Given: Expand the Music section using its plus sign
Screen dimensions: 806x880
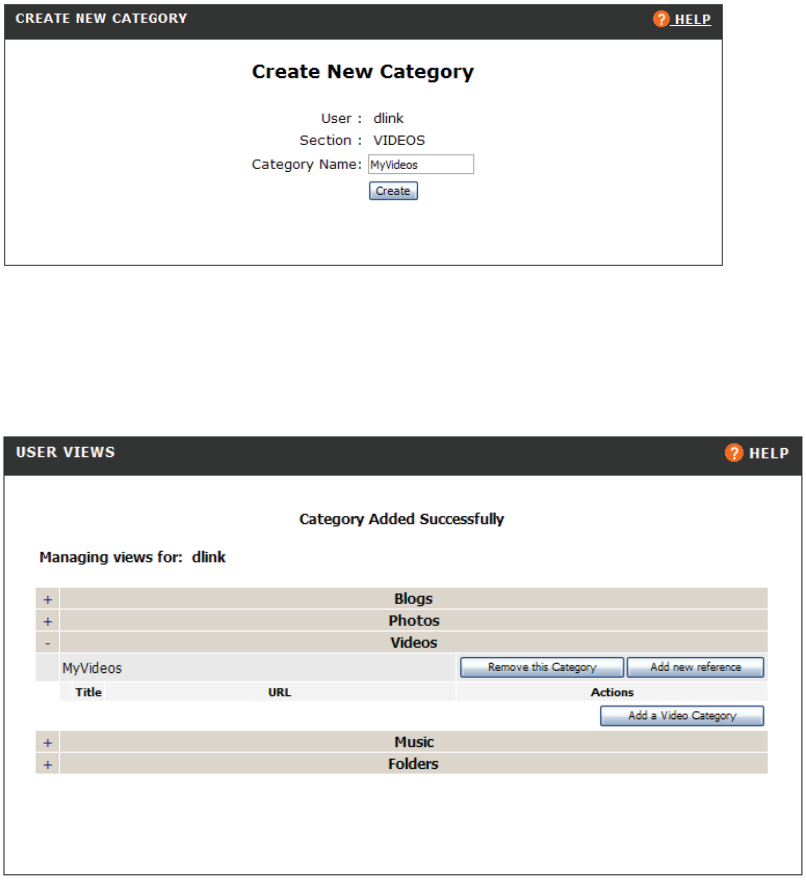Looking at the screenshot, I should (47, 742).
